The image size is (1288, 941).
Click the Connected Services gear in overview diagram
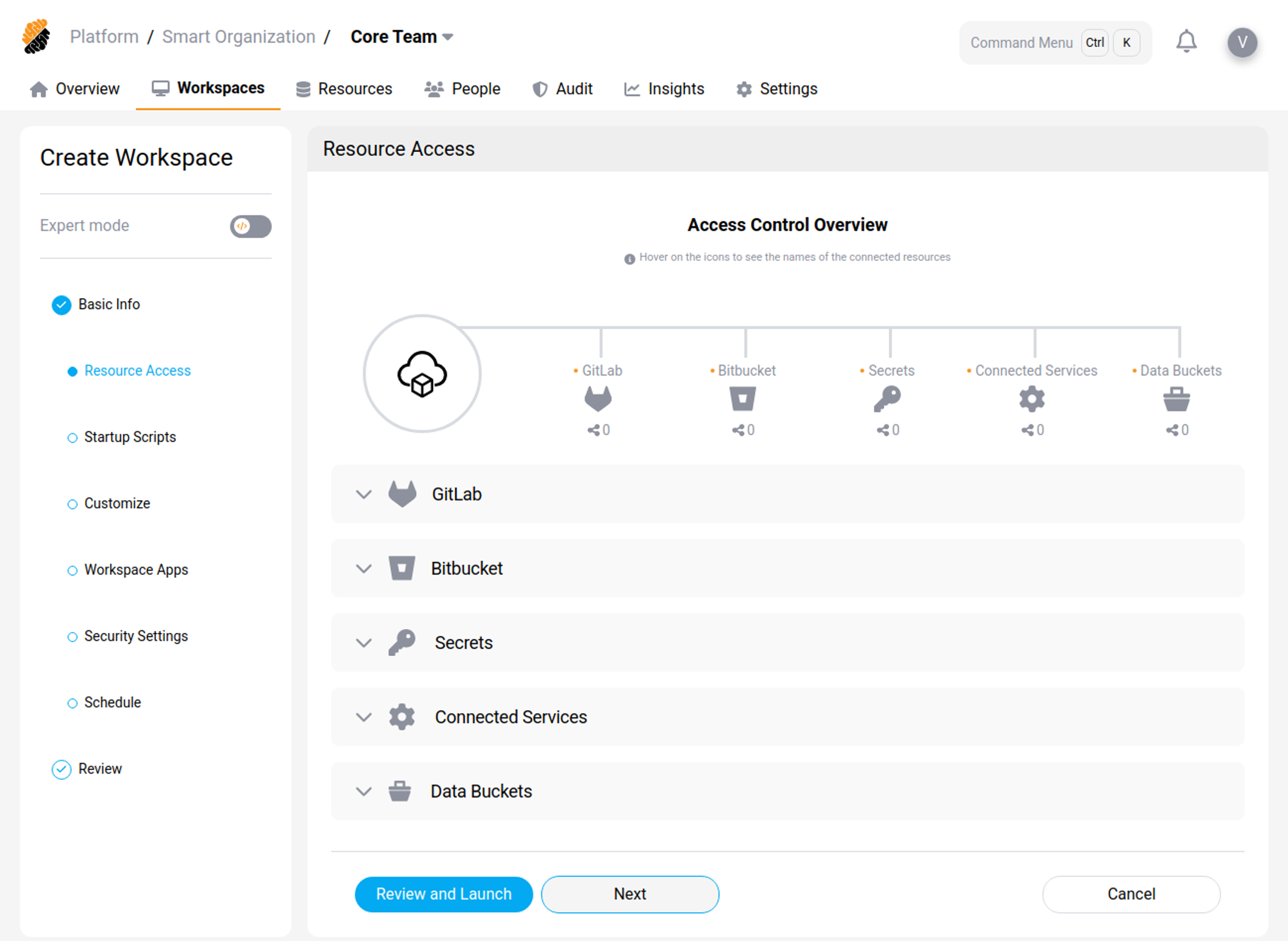coord(1032,399)
